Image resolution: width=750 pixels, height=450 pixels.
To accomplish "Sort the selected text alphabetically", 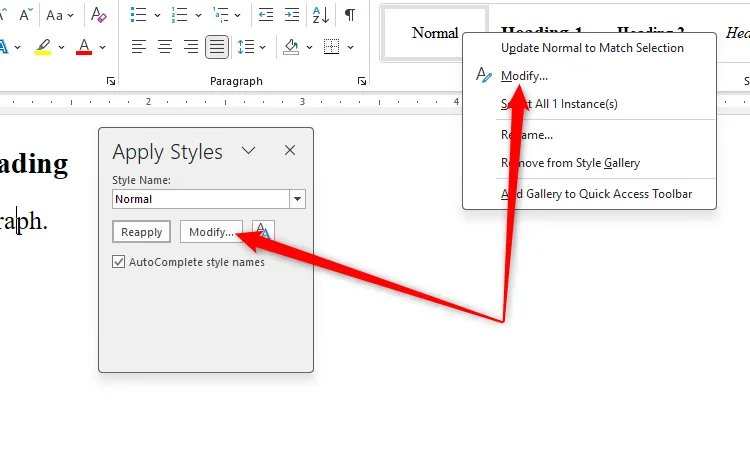I will pyautogui.click(x=321, y=15).
